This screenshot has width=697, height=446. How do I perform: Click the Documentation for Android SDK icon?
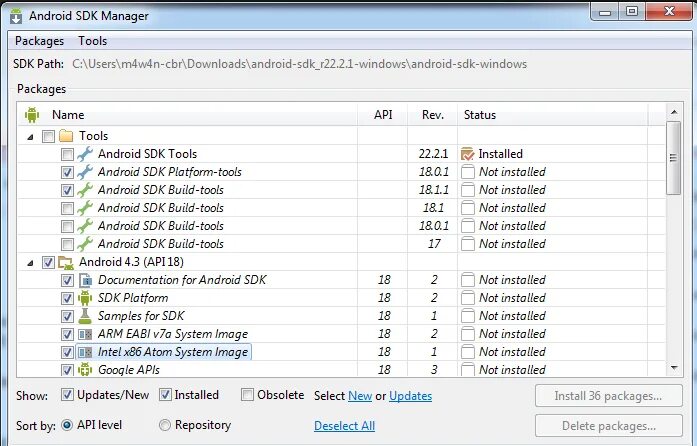pyautogui.click(x=85, y=280)
